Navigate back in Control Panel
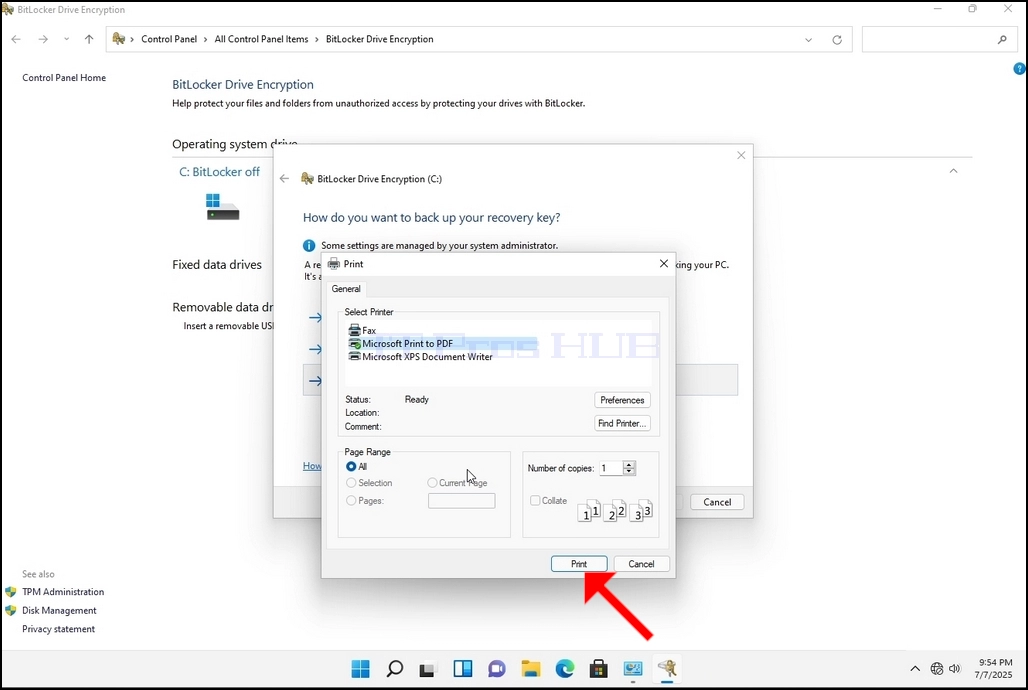This screenshot has height=690, width=1028. point(16,39)
